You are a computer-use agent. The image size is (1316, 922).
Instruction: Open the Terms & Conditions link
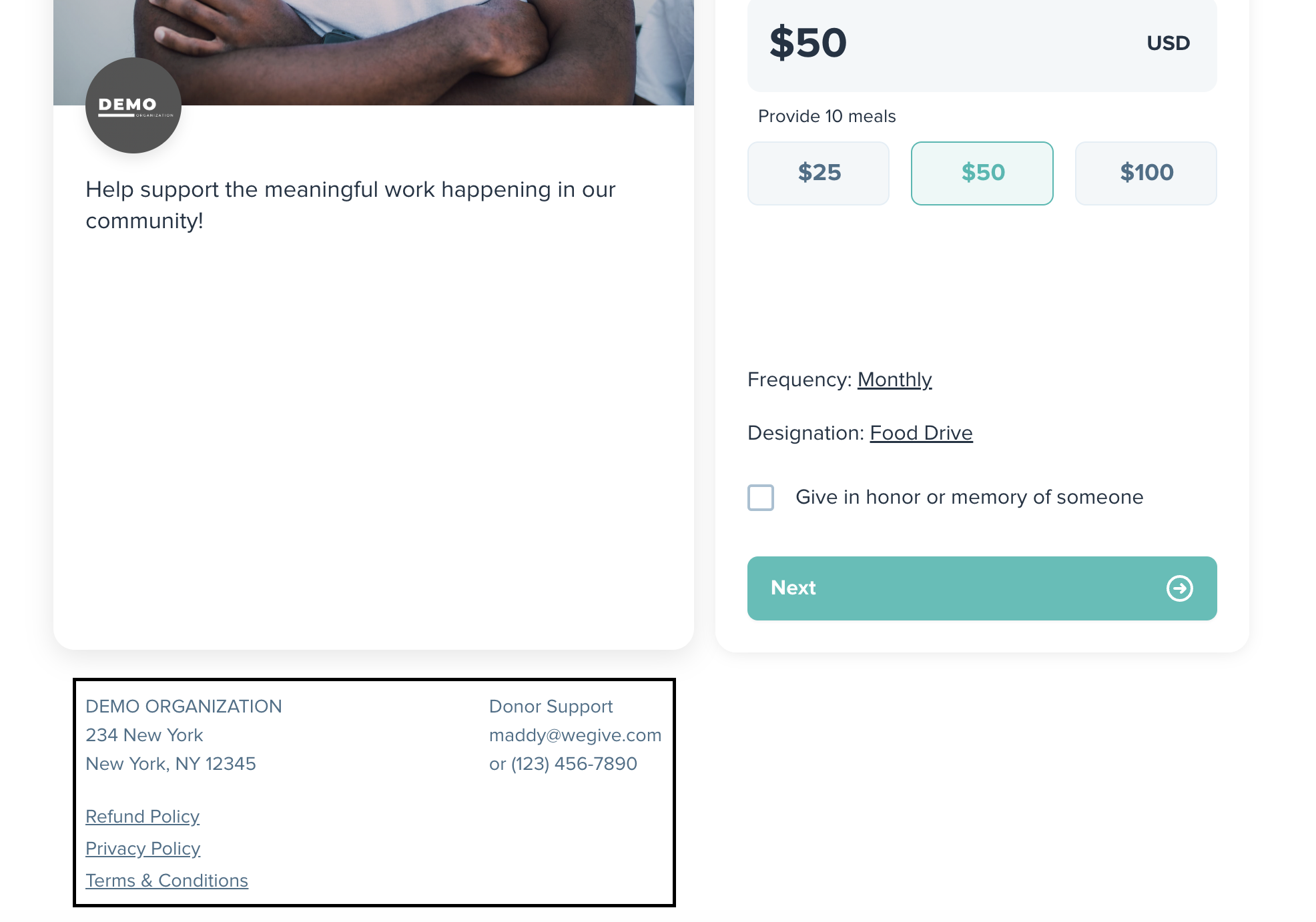coord(167,881)
